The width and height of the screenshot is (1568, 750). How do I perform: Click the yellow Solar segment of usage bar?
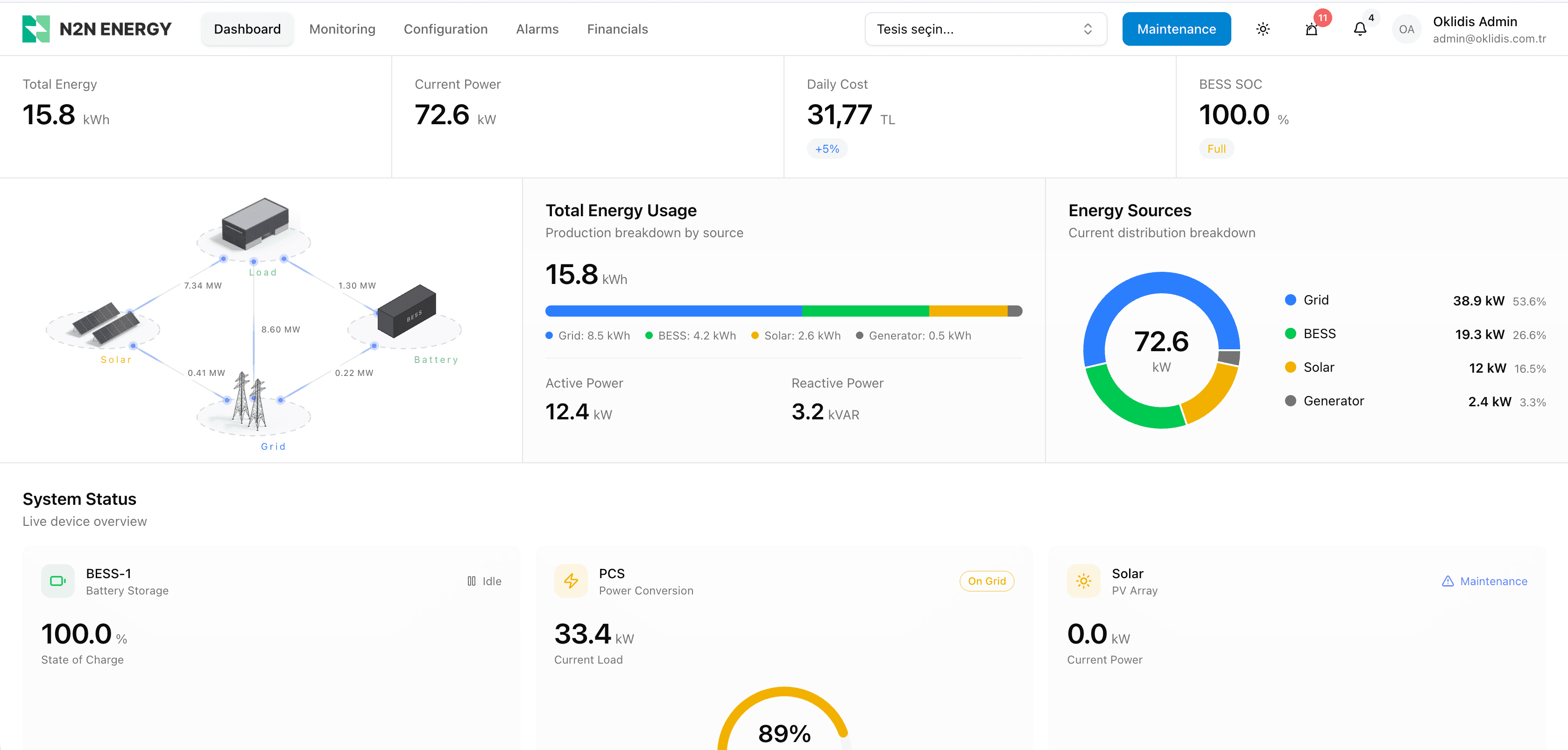968,311
